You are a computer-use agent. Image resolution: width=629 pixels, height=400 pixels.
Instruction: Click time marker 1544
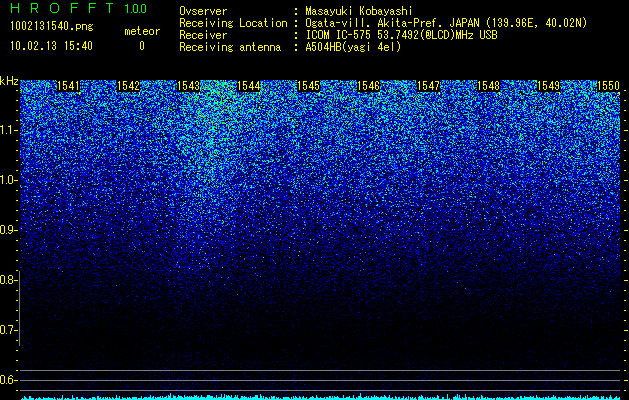(249, 86)
